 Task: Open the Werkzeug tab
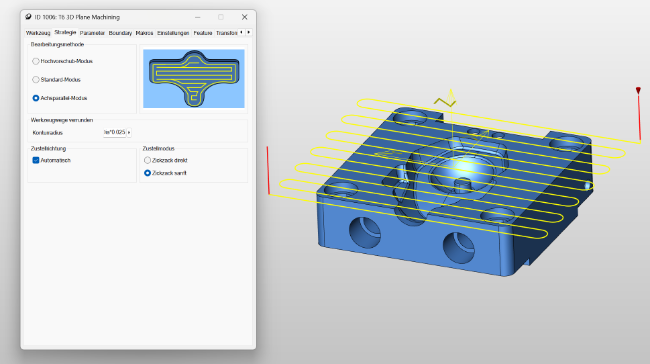38,33
